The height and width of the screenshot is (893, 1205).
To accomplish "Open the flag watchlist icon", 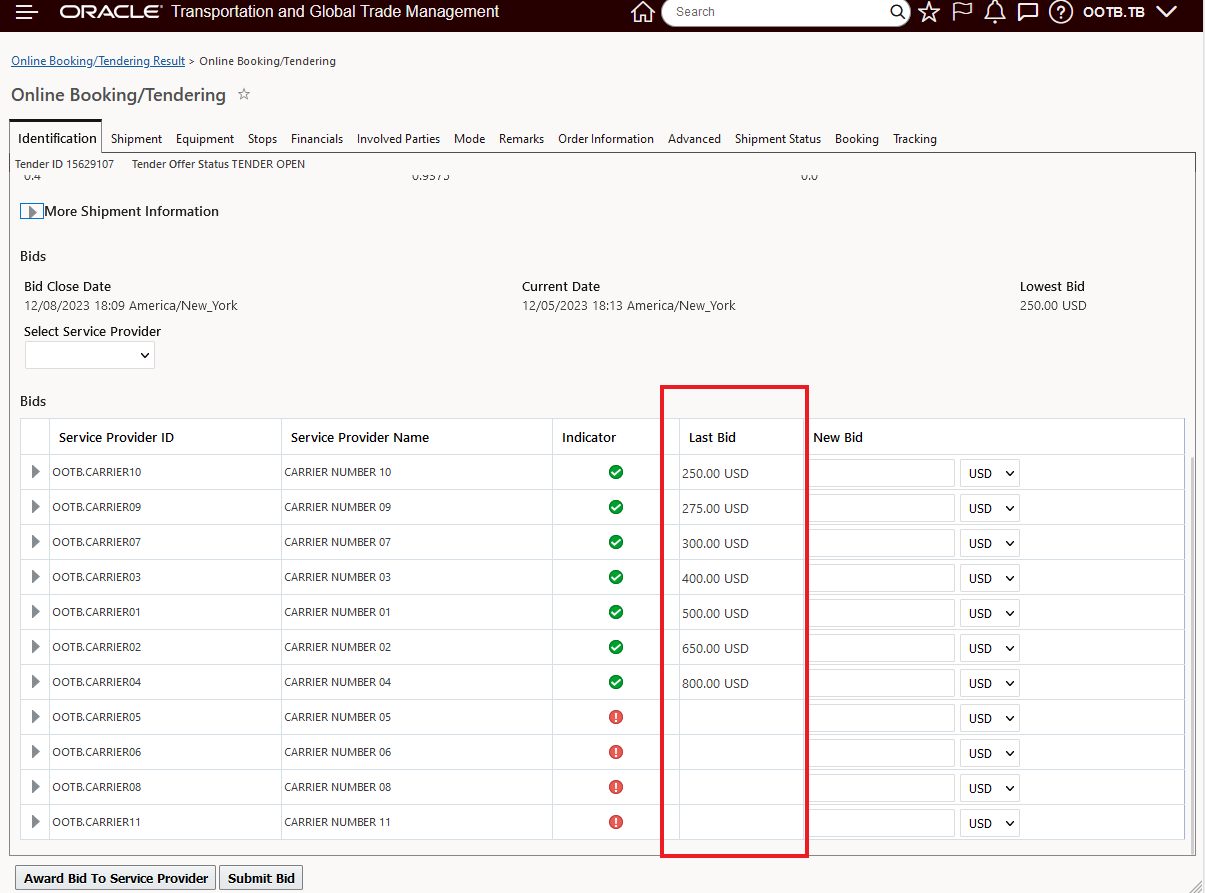I will [962, 12].
